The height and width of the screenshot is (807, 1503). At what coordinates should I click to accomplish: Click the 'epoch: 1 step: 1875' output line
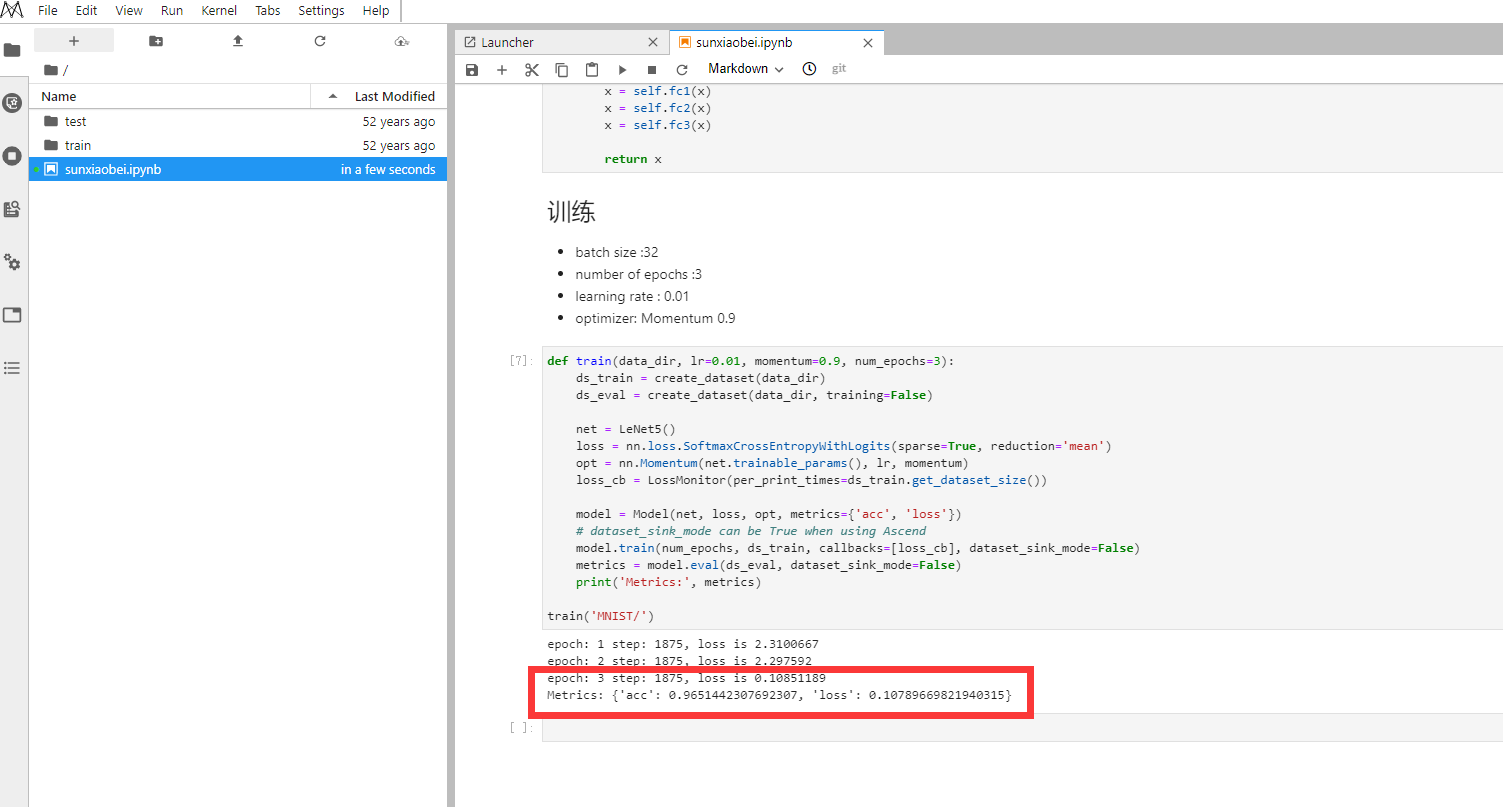pyautogui.click(x=683, y=644)
